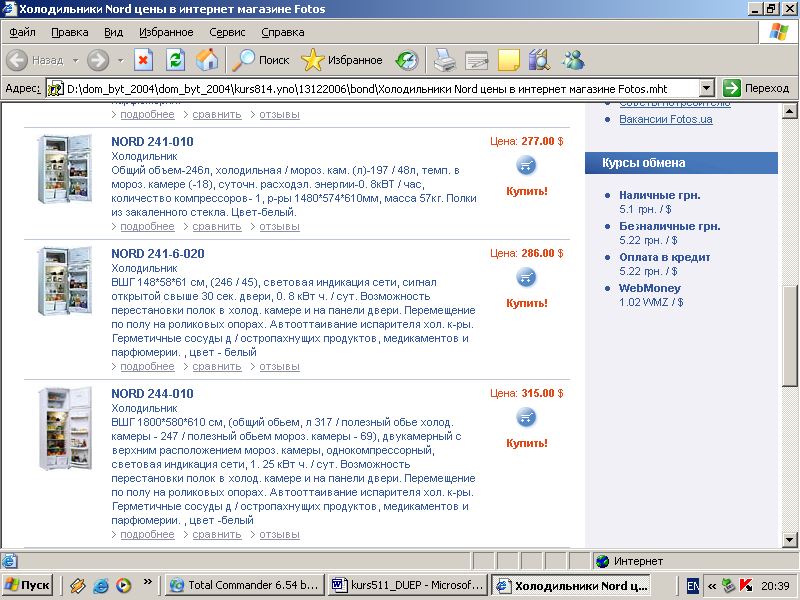This screenshot has height=600, width=800.
Task: Open the Правка menu
Action: (x=69, y=32)
